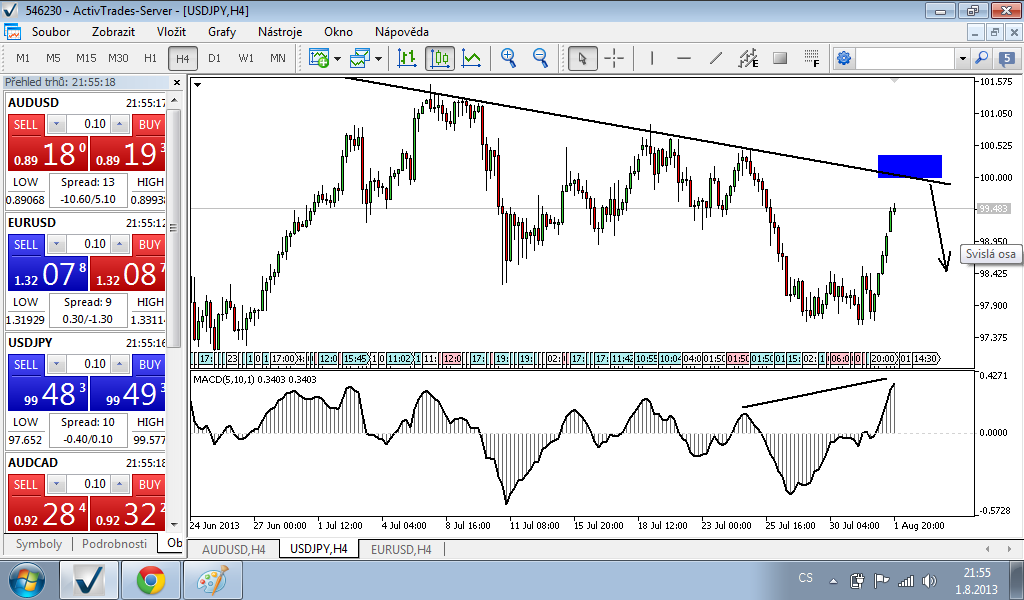
Task: Toggle the M15 timeframe button
Action: pyautogui.click(x=86, y=58)
